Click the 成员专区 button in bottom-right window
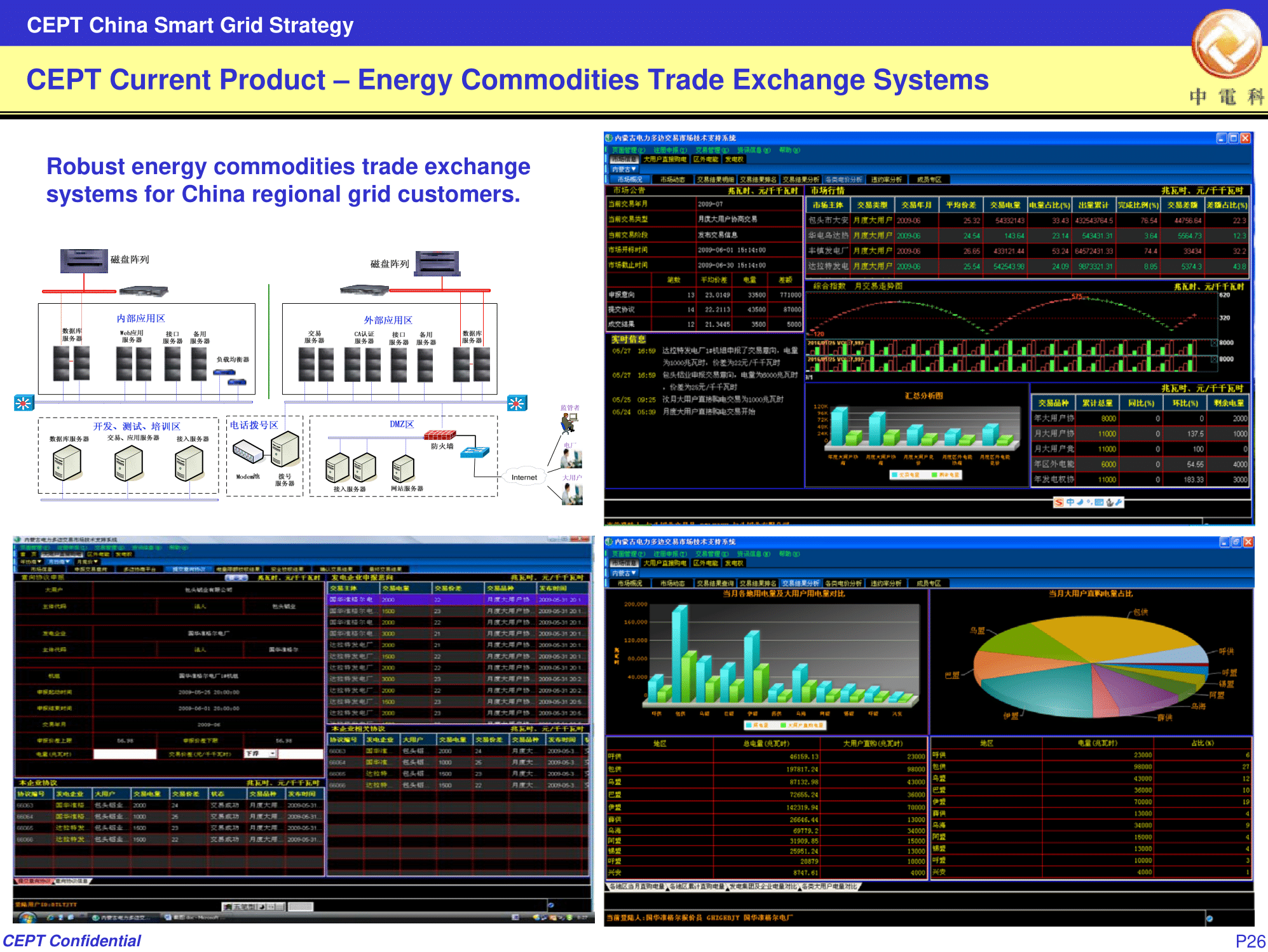This screenshot has width=1268, height=952. tap(929, 583)
